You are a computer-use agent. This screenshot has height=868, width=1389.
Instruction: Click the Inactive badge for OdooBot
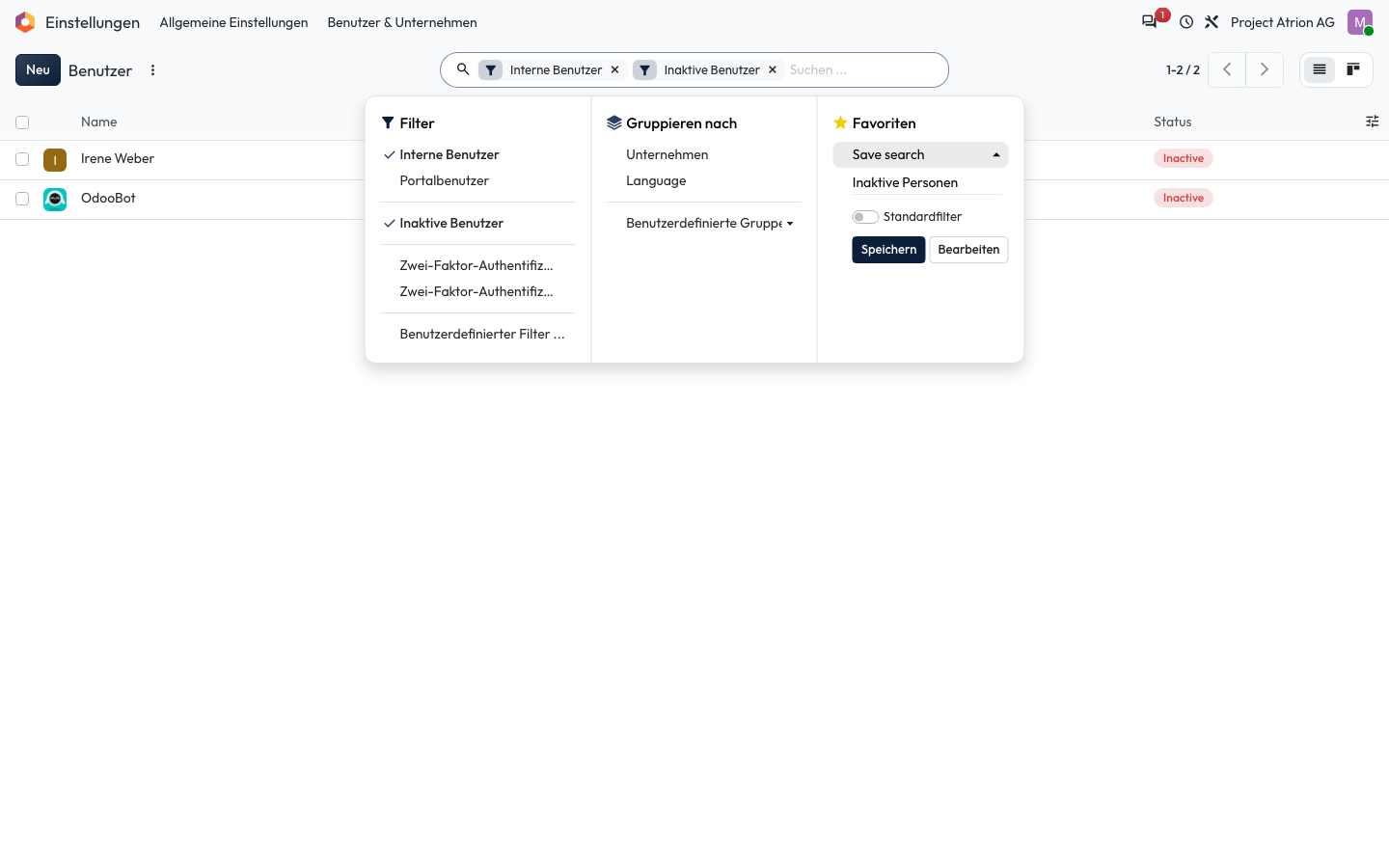[1184, 198]
